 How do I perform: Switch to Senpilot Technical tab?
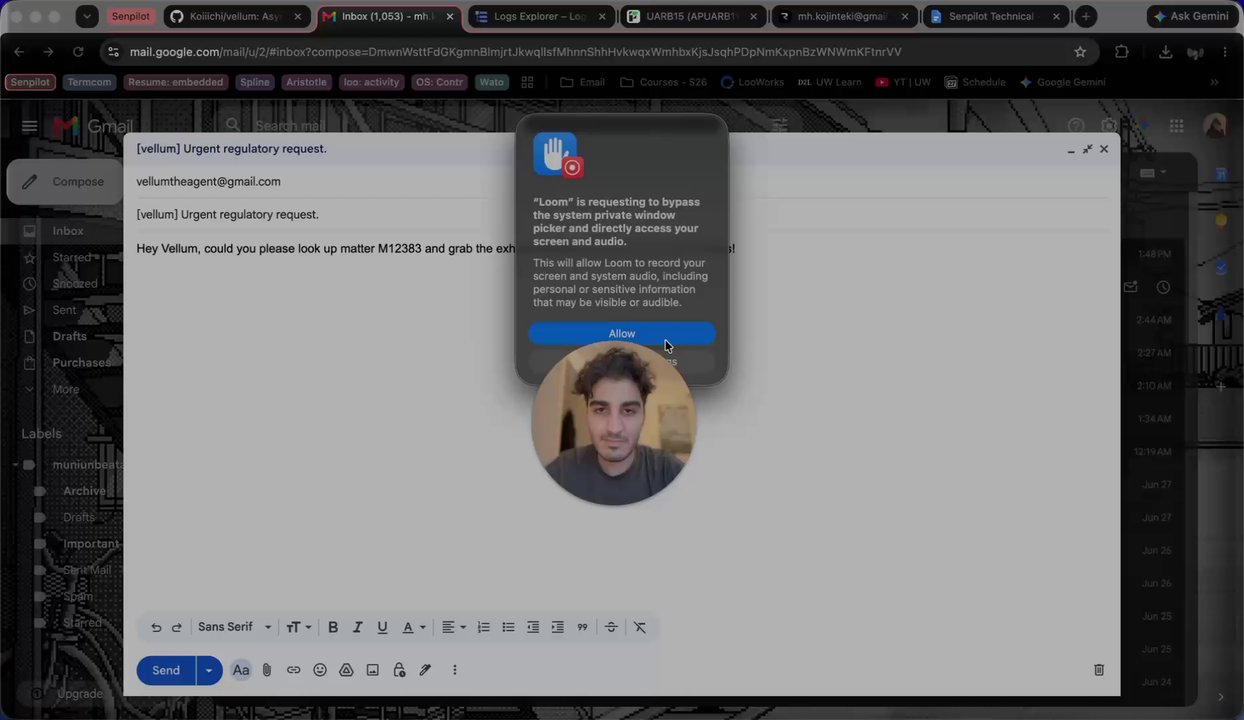coord(995,16)
